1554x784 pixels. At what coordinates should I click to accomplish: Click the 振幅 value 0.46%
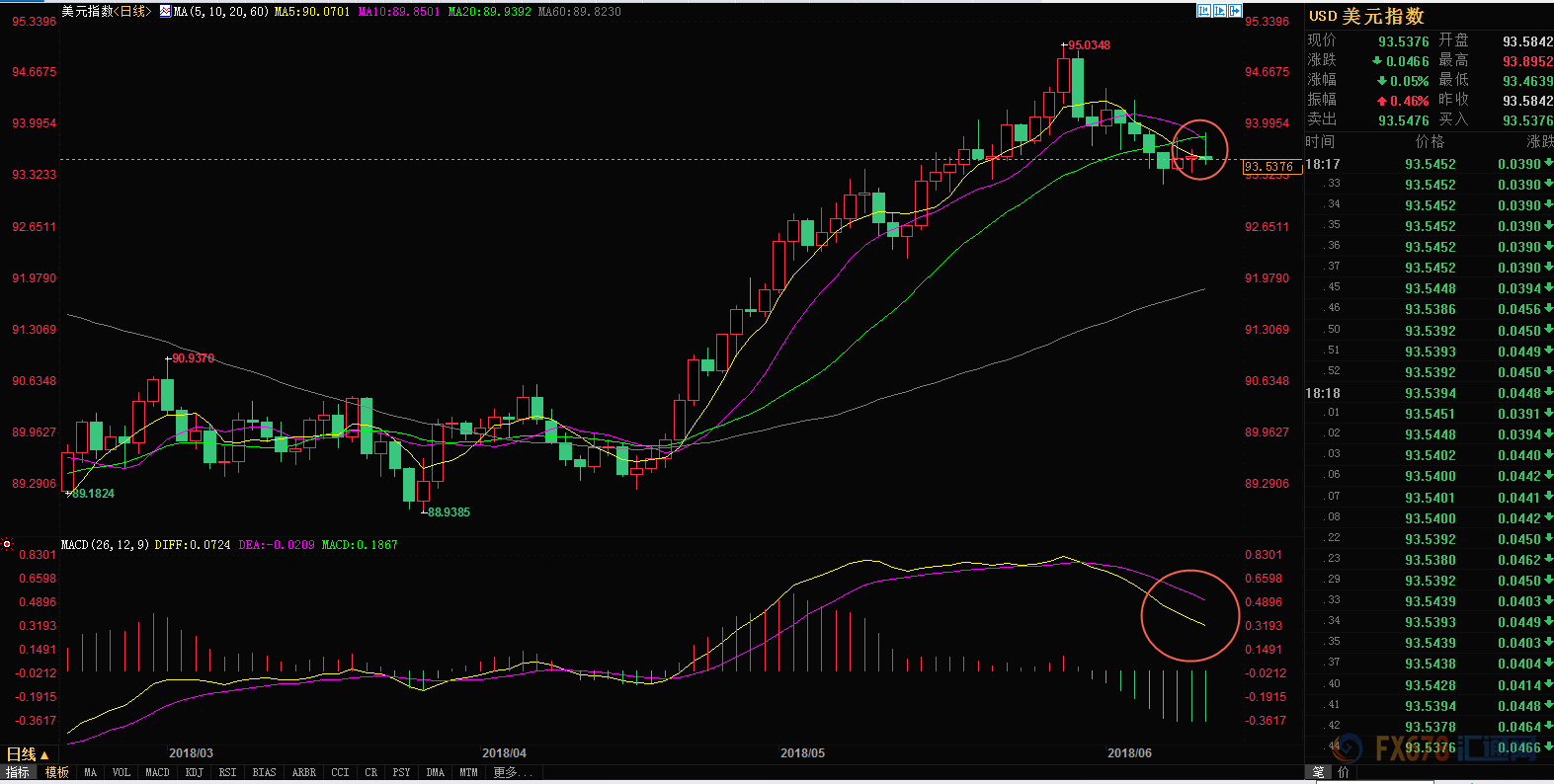pyautogui.click(x=1410, y=101)
